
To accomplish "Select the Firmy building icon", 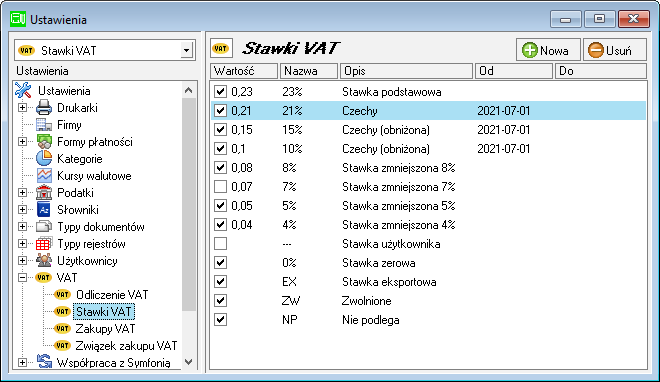I will coord(44,125).
